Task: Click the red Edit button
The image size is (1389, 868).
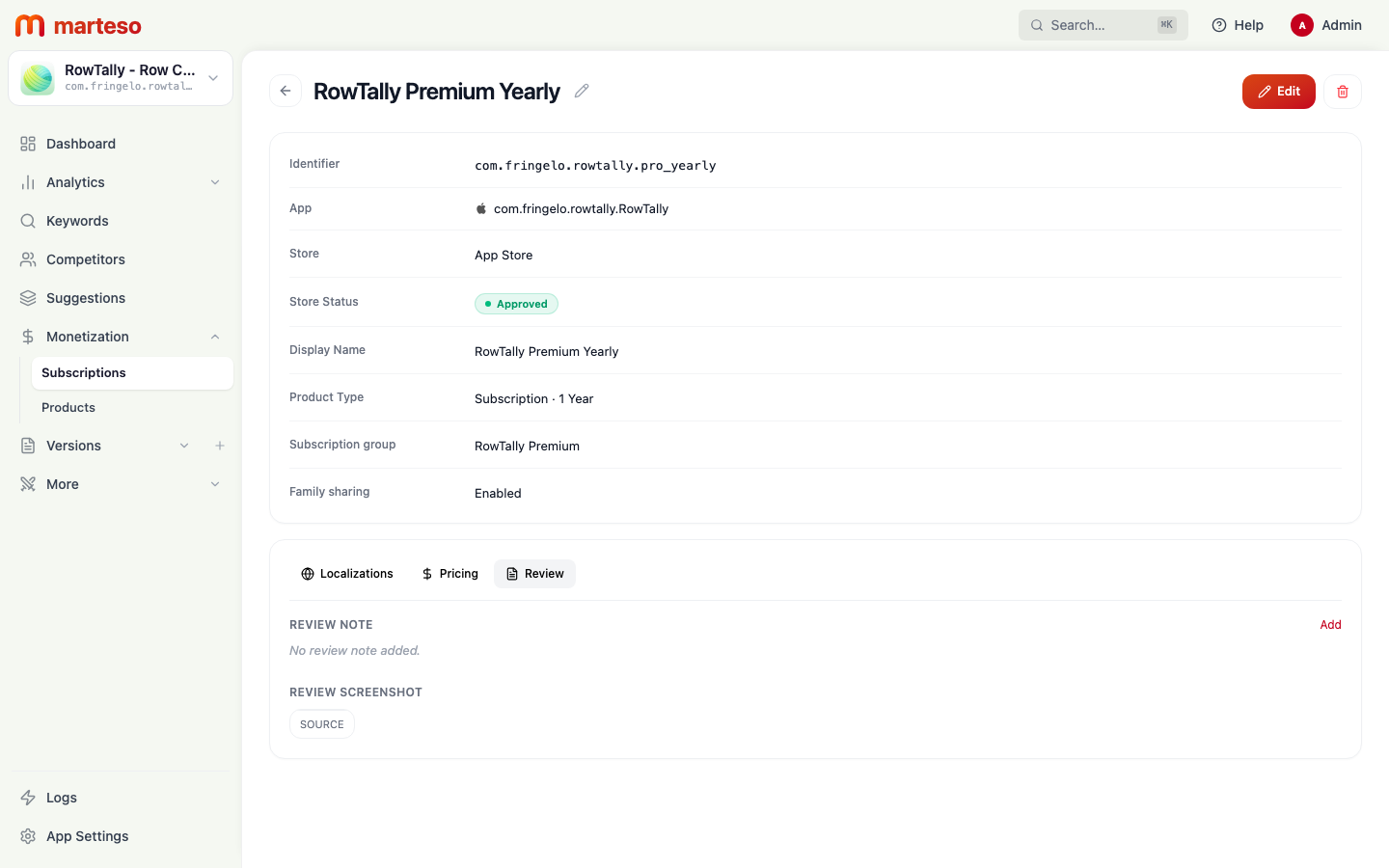Action: pos(1278,92)
